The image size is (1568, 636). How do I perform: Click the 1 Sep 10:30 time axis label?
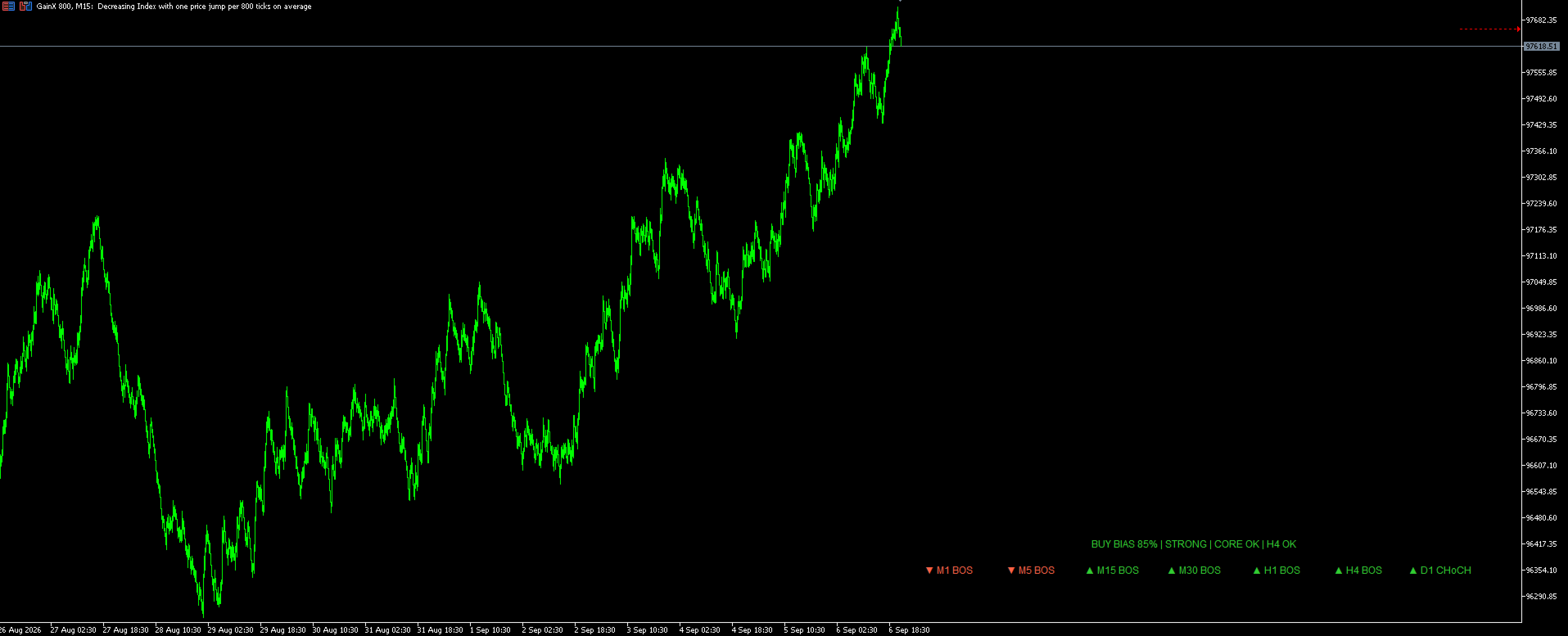click(490, 630)
